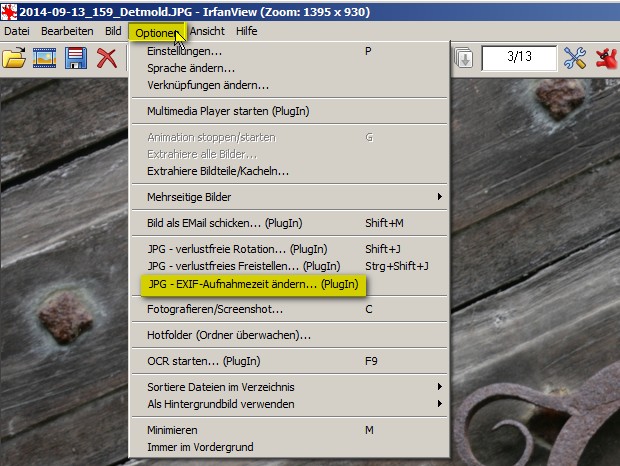The height and width of the screenshot is (466, 620).
Task: Choose JPG - verlustfreies Freistellen... (PlugIn)
Action: pos(291,266)
